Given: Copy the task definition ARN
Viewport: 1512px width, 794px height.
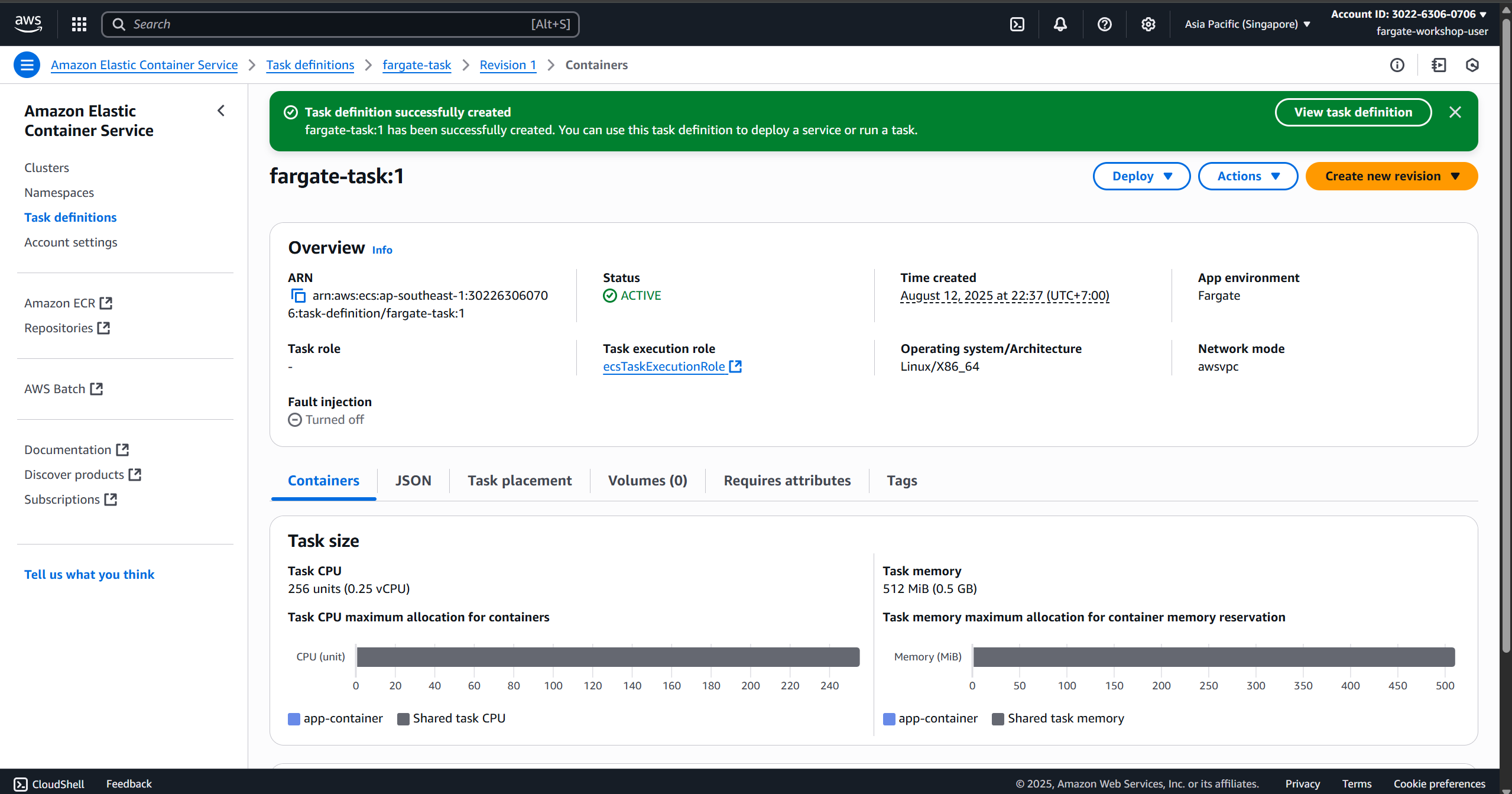Looking at the screenshot, I should (298, 296).
